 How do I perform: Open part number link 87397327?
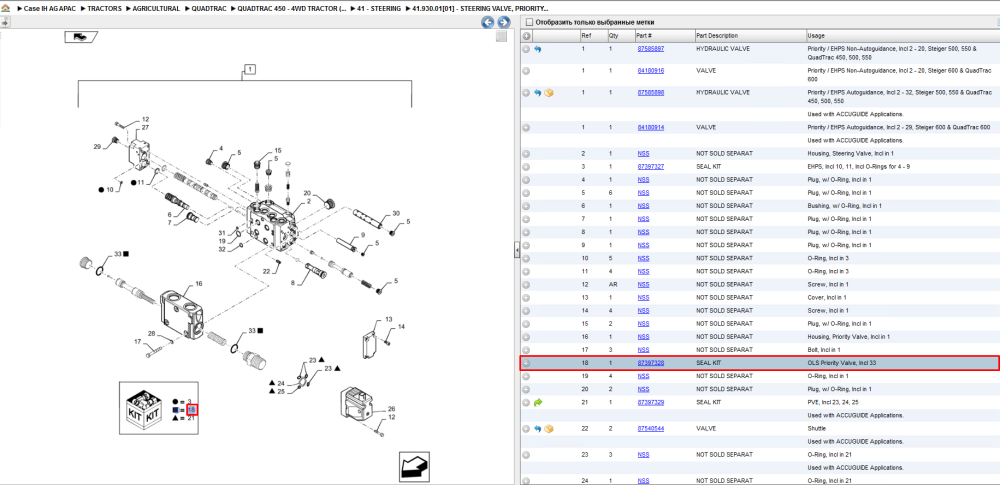(x=651, y=167)
